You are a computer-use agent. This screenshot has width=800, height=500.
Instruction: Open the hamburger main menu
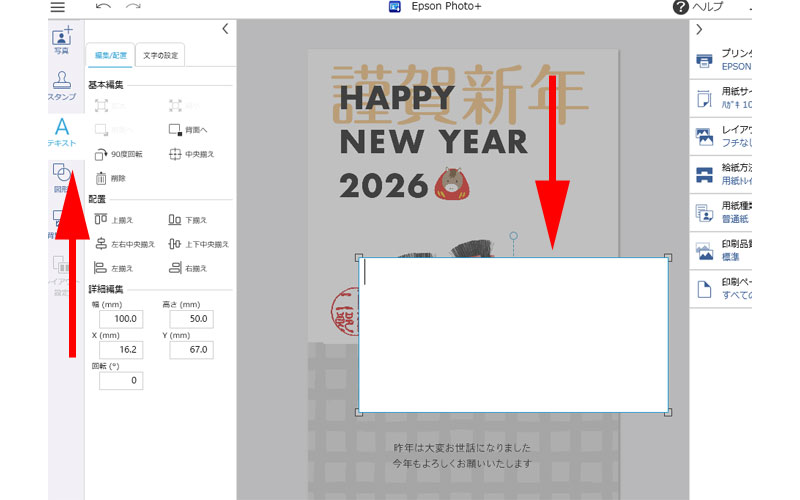pyautogui.click(x=58, y=7)
